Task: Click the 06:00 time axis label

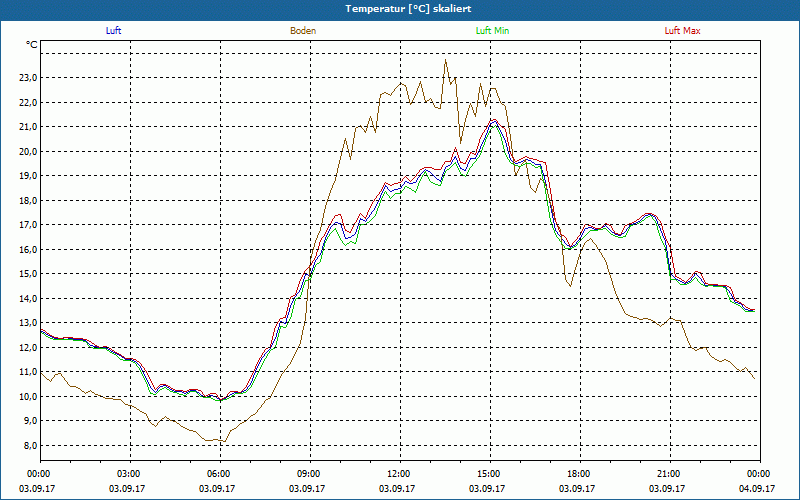Action: tap(220, 474)
